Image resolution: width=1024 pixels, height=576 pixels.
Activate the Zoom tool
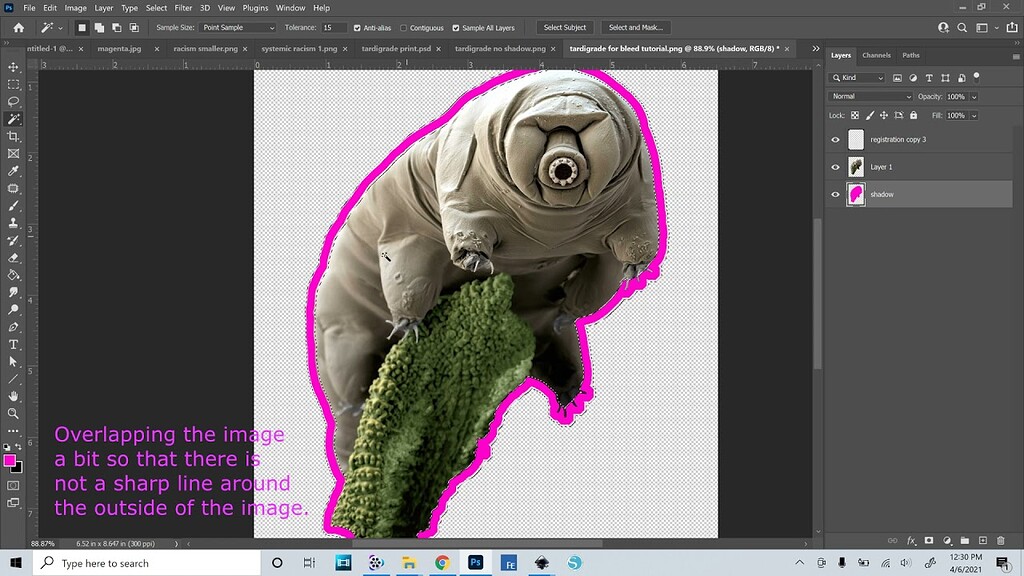tap(13, 413)
